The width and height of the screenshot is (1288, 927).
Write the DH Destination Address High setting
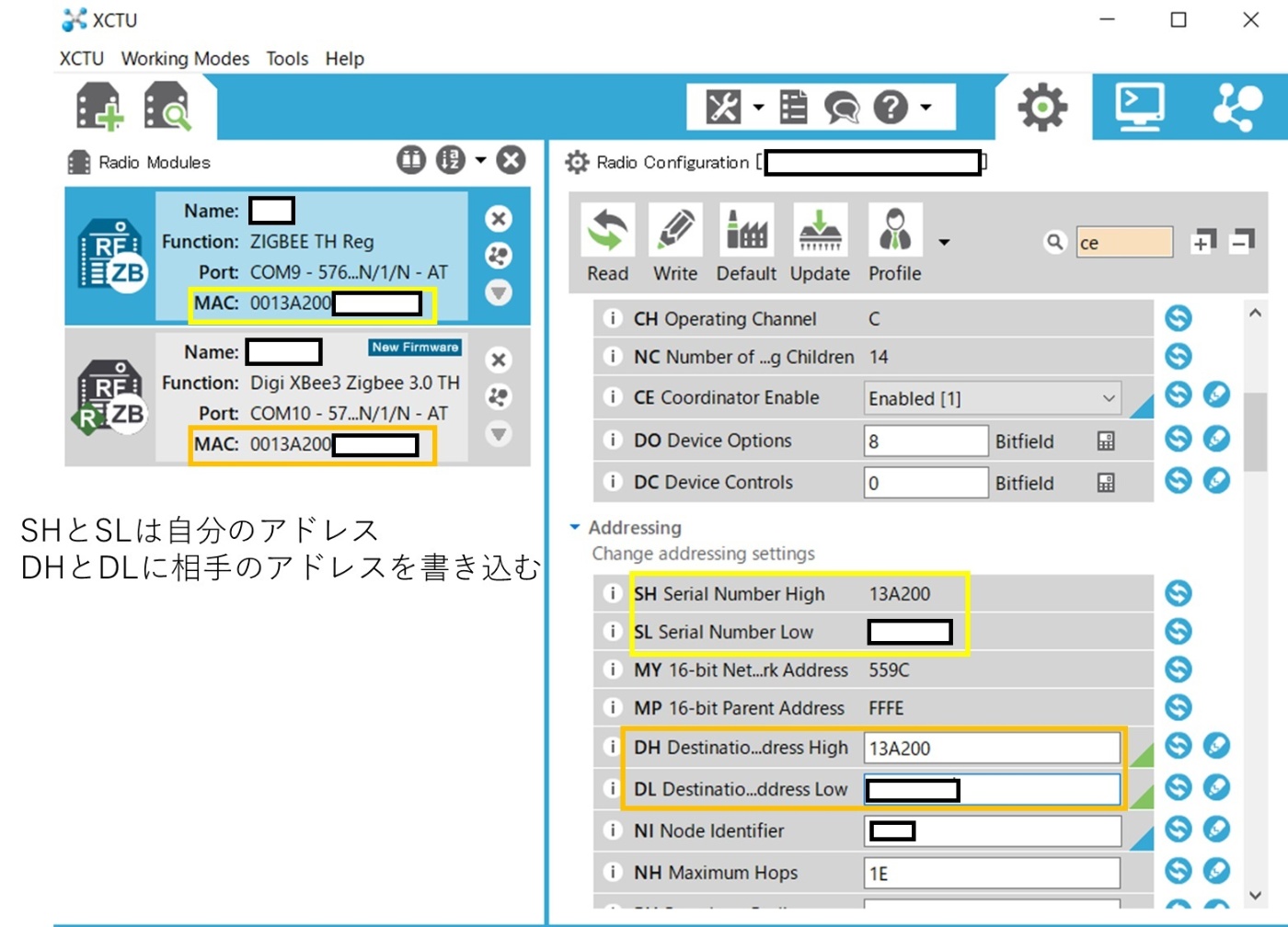pyautogui.click(x=1216, y=745)
